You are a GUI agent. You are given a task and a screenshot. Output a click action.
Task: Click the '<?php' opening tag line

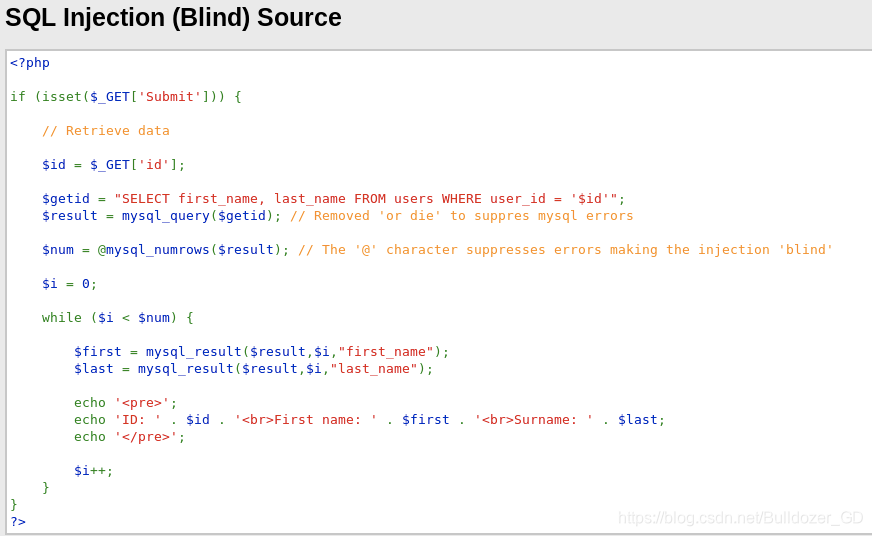pos(30,63)
